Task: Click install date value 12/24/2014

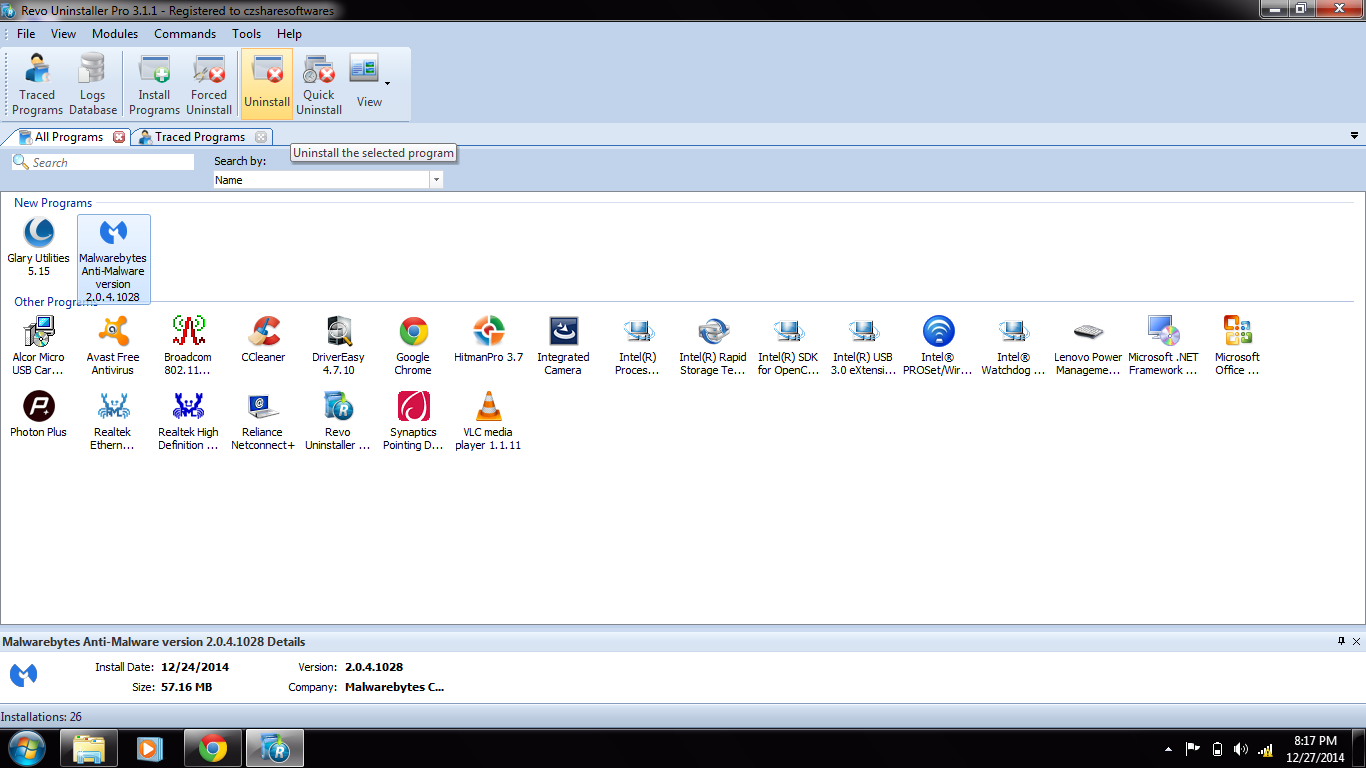Action: 195,667
